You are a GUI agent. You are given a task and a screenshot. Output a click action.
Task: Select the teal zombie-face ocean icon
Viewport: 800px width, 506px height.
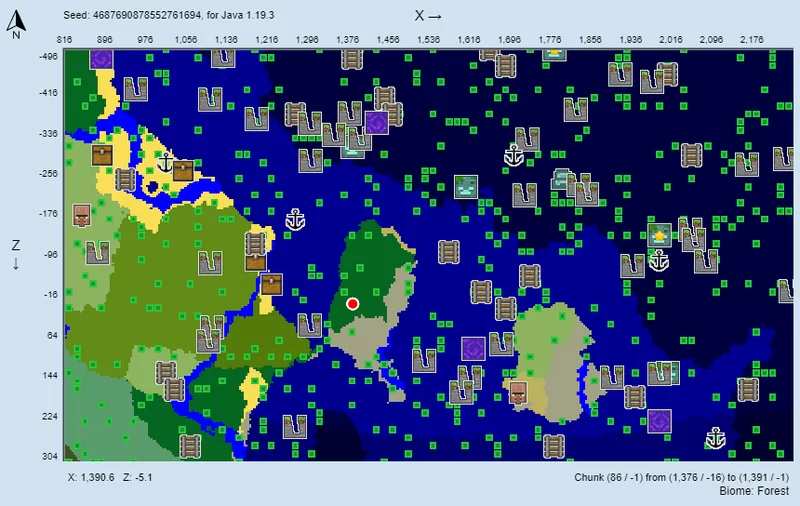pyautogui.click(x=464, y=186)
